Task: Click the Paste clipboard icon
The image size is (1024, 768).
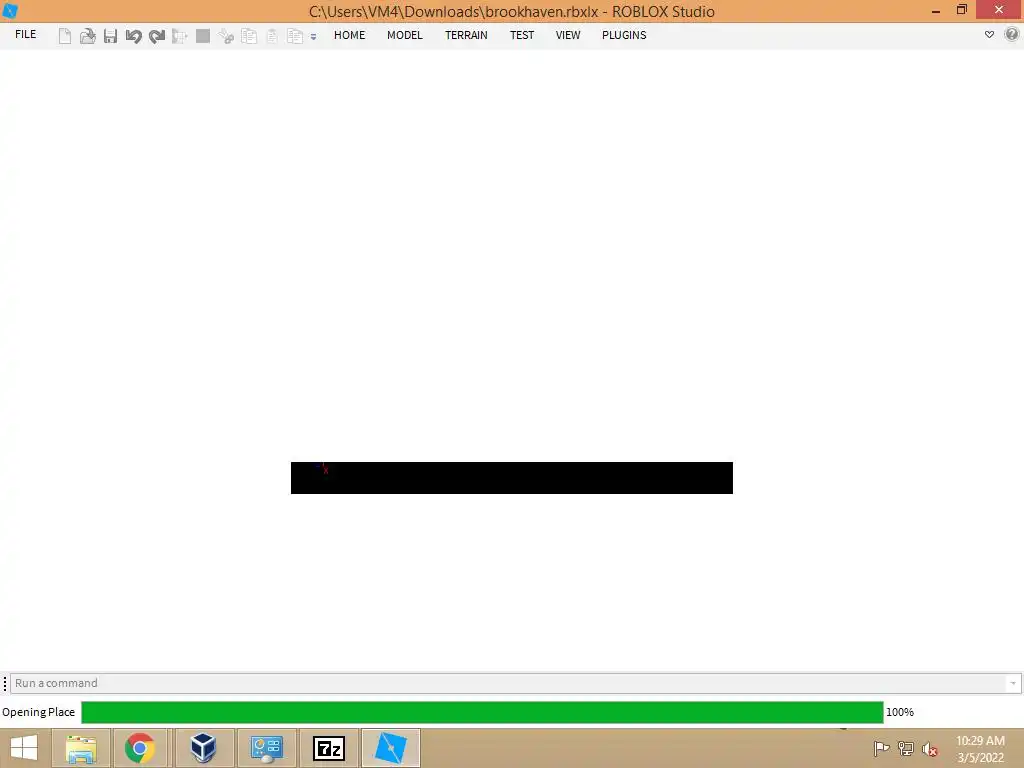Action: pos(272,36)
